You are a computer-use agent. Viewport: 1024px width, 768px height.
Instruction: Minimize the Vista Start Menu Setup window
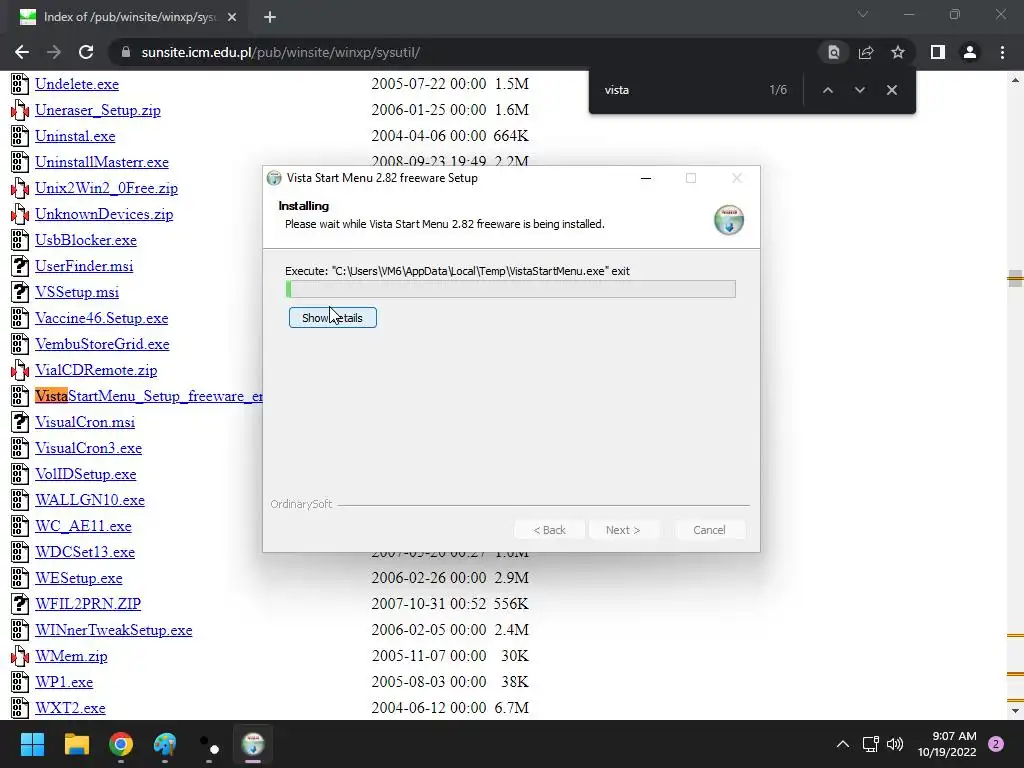pyautogui.click(x=646, y=178)
